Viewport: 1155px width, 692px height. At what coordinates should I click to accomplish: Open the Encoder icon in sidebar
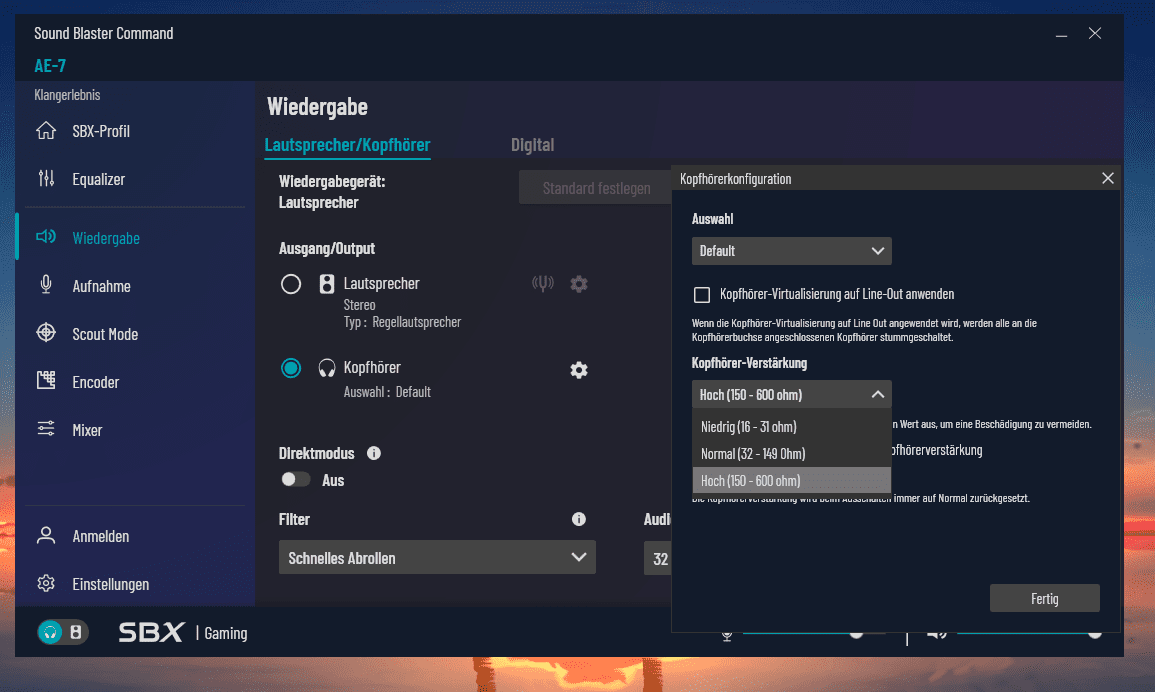pos(46,380)
